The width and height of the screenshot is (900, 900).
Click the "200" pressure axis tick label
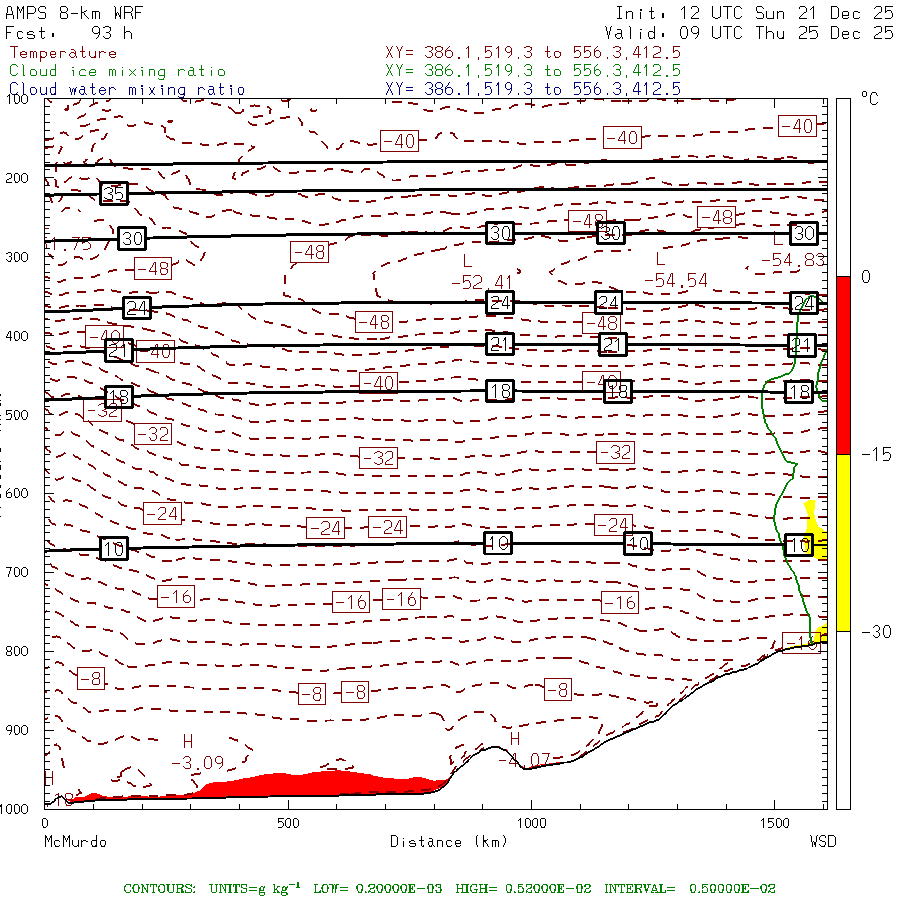(x=17, y=178)
